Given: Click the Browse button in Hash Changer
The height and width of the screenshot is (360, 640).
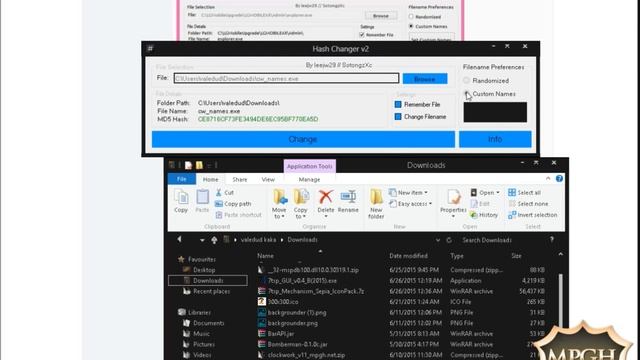Looking at the screenshot, I should [425, 79].
